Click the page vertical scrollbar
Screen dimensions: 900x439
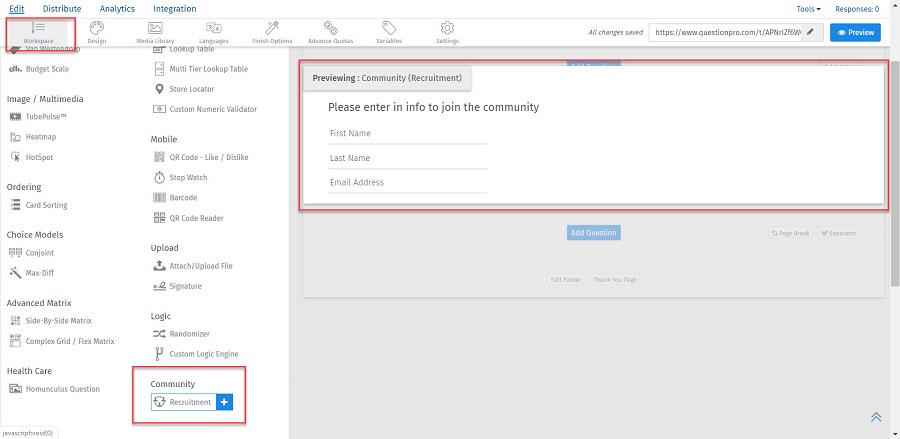(895, 172)
